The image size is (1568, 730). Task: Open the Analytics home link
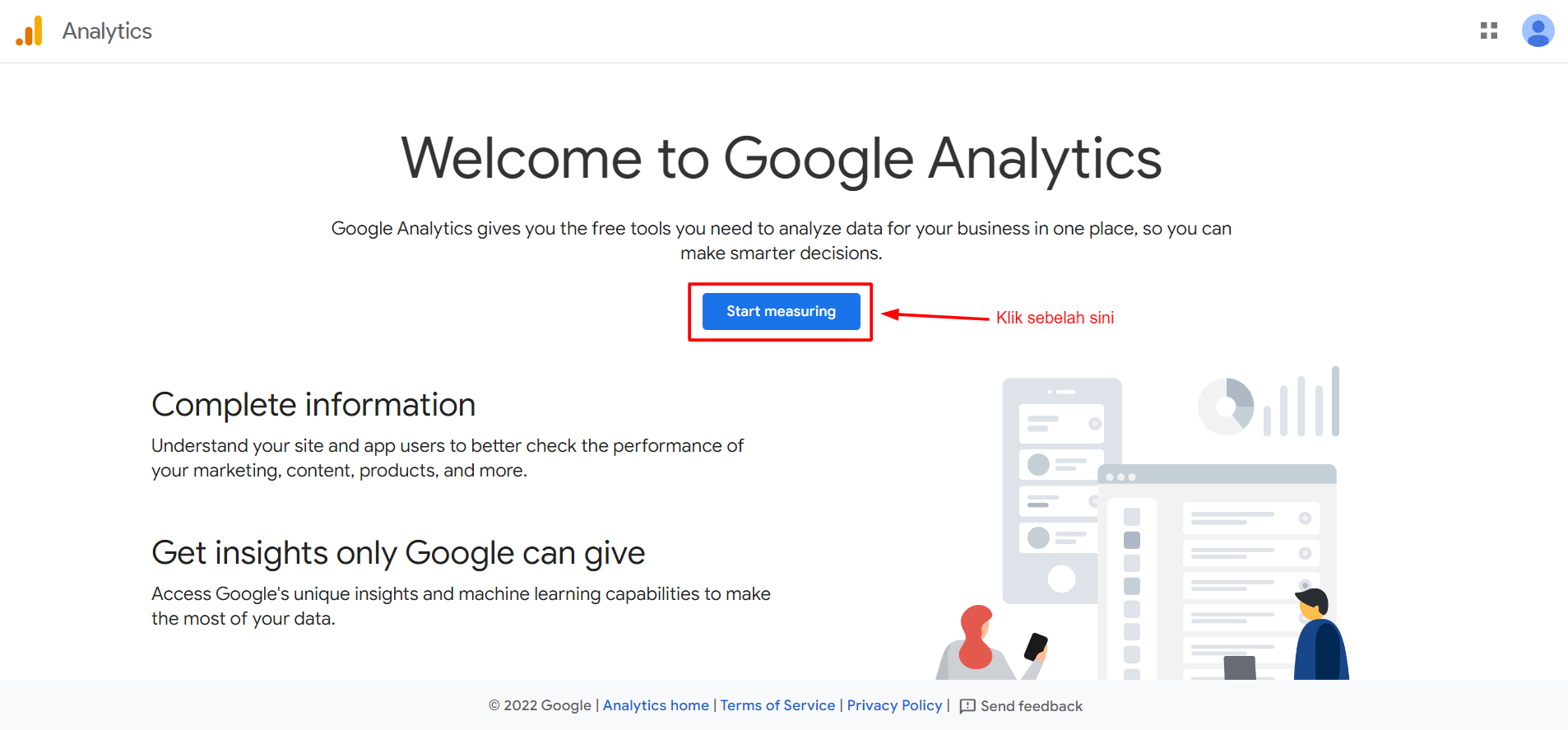click(656, 705)
